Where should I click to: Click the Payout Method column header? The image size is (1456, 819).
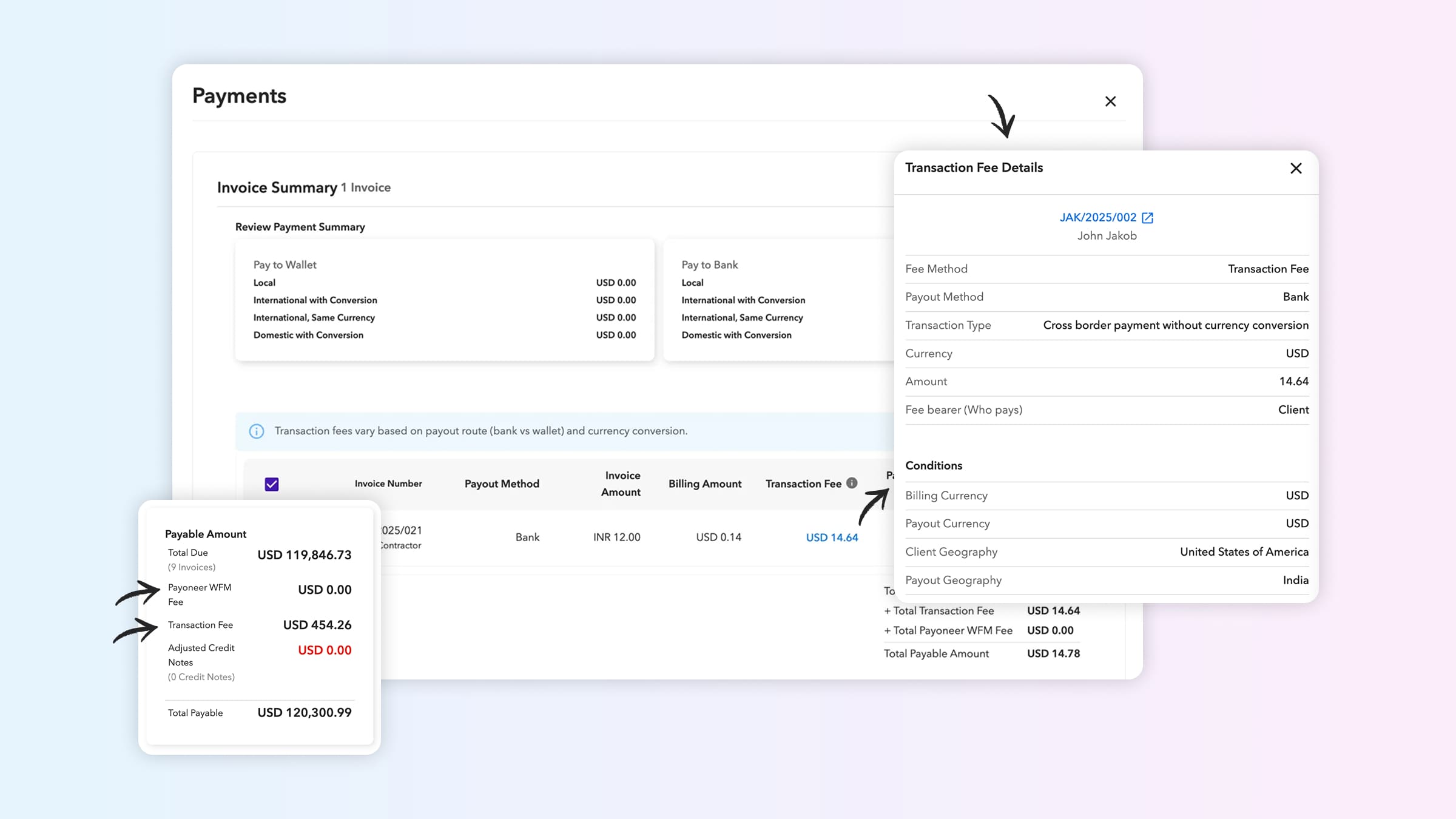(501, 484)
